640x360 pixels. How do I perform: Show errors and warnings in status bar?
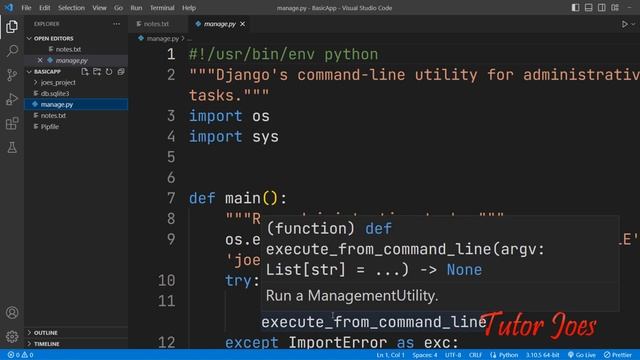[20, 355]
